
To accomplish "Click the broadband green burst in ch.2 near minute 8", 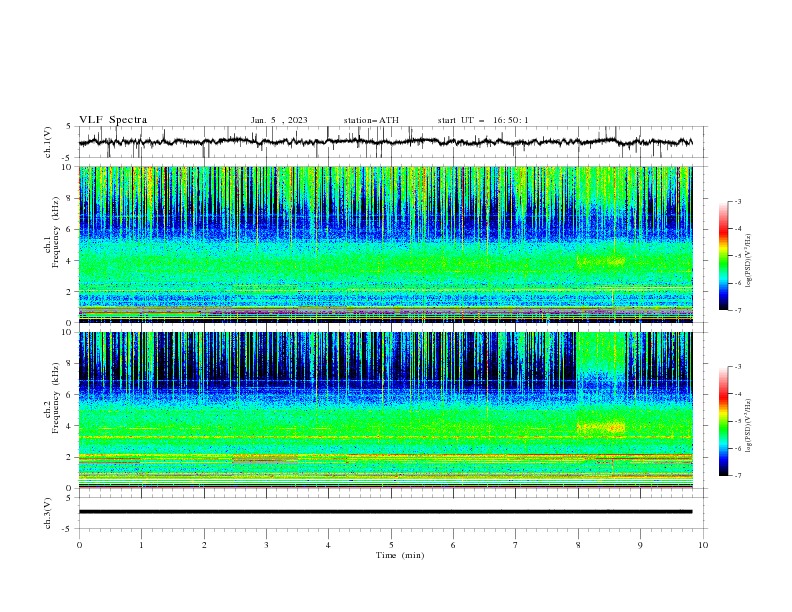I will click(x=600, y=353).
